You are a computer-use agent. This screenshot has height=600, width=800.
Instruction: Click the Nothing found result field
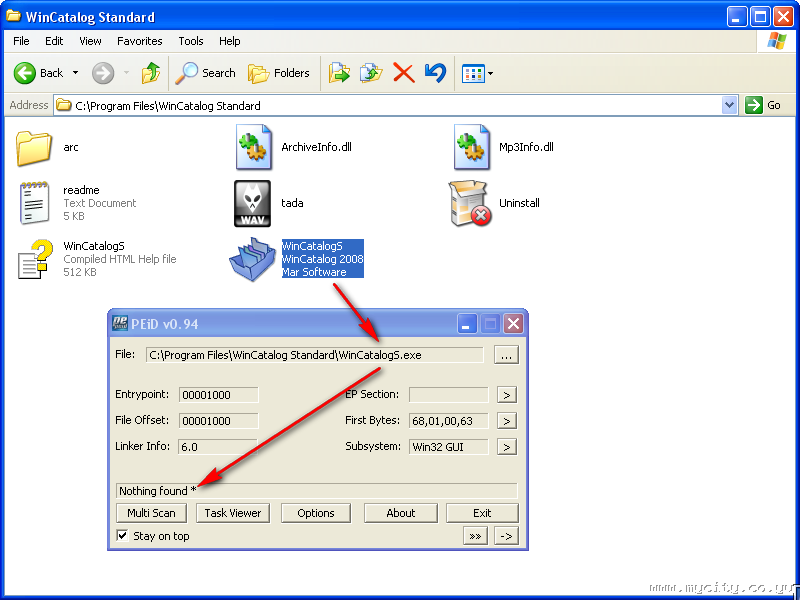317,491
